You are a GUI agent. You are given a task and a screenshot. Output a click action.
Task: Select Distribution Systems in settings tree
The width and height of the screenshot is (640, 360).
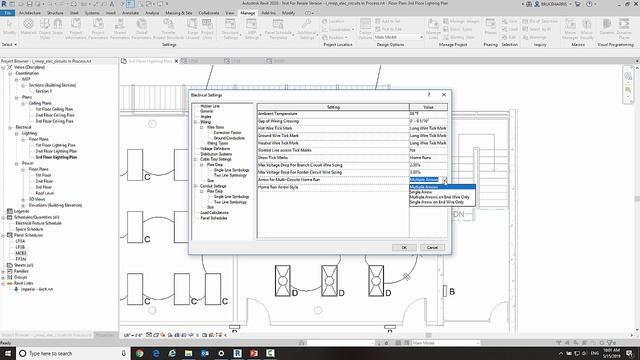pos(216,154)
